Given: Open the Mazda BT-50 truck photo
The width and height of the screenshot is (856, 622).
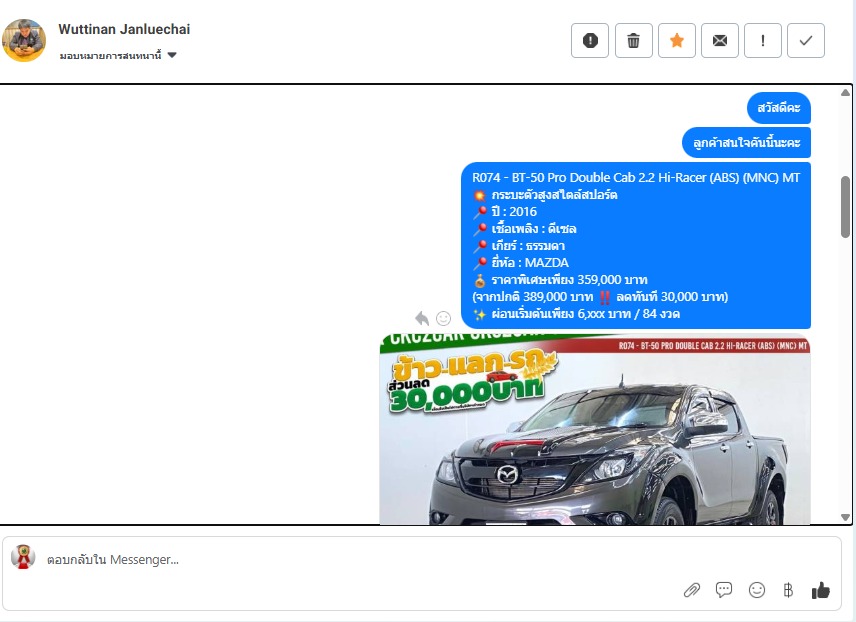Looking at the screenshot, I should point(595,429).
